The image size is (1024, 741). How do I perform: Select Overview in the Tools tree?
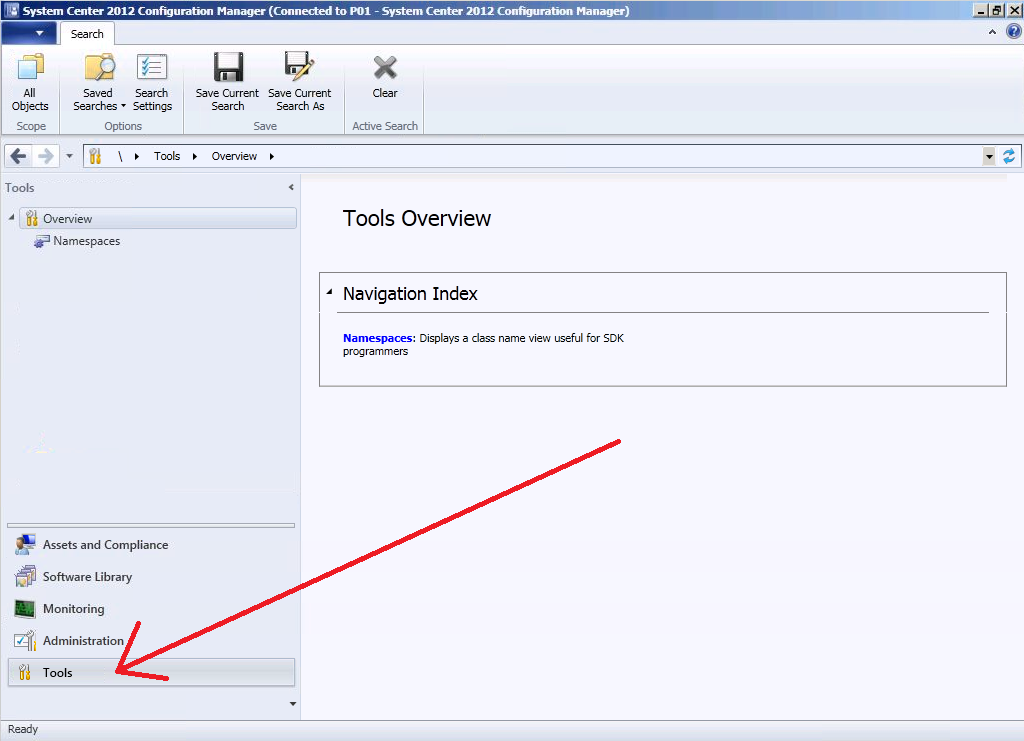(x=158, y=219)
